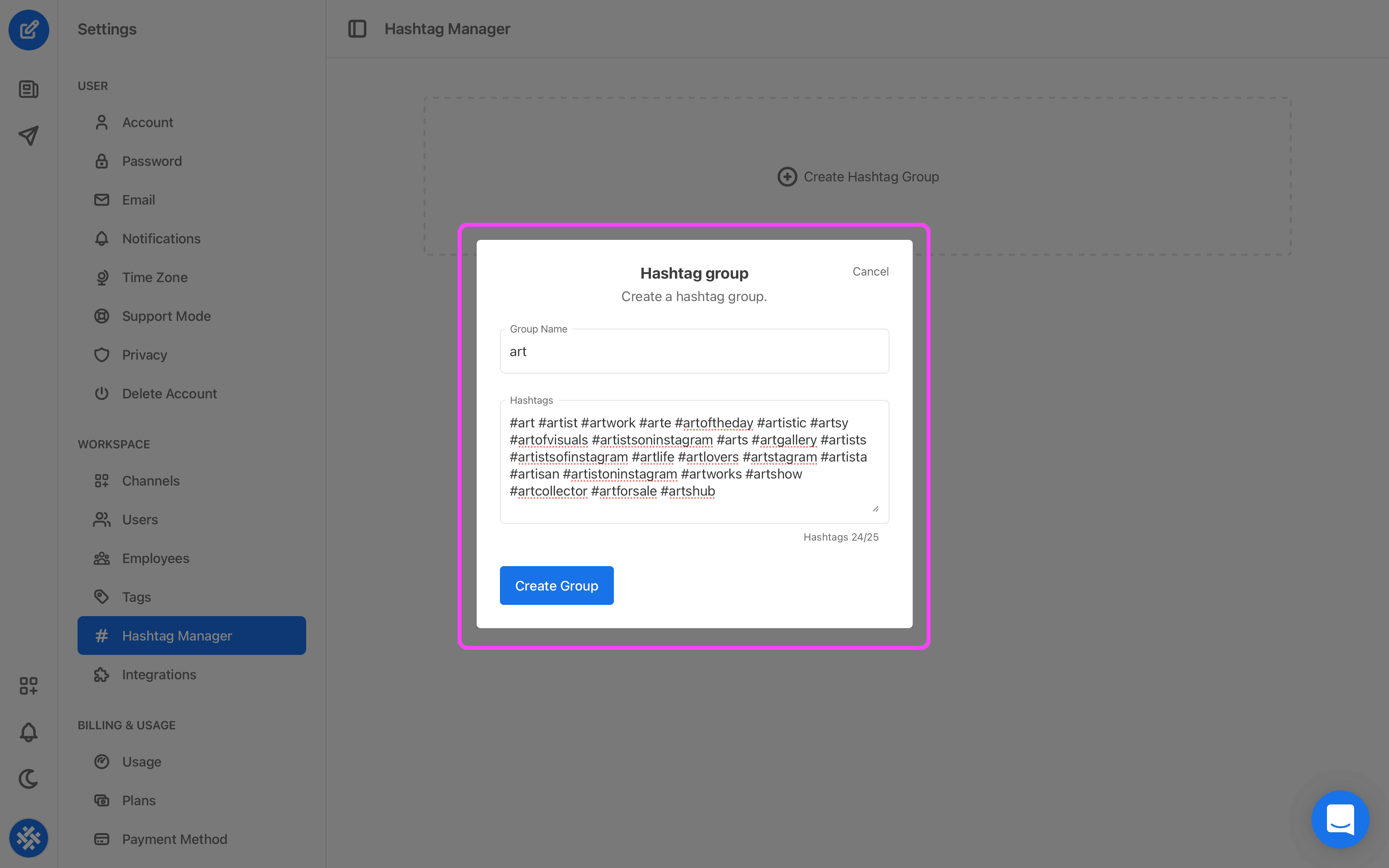Image resolution: width=1389 pixels, height=868 pixels.
Task: Open the apps grid-plus icon near bottom
Action: click(x=29, y=685)
